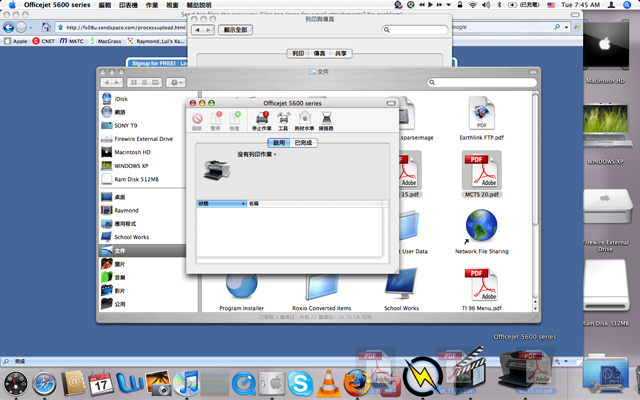Open the MATC bookmark
Viewport: 640px width, 400px height.
point(71,41)
